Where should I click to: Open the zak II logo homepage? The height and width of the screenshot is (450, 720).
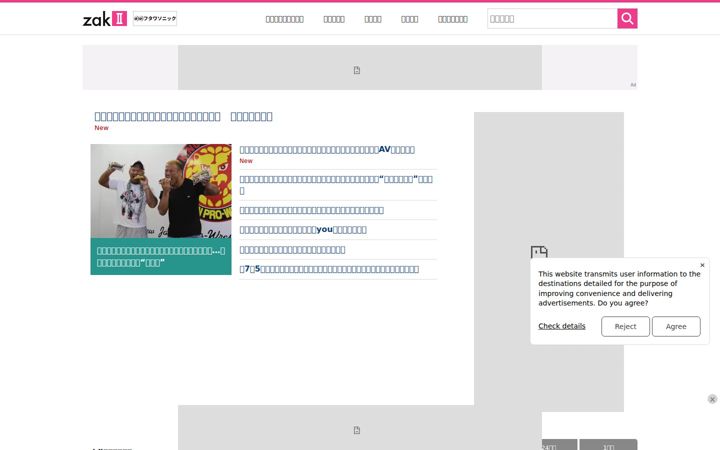pos(105,19)
